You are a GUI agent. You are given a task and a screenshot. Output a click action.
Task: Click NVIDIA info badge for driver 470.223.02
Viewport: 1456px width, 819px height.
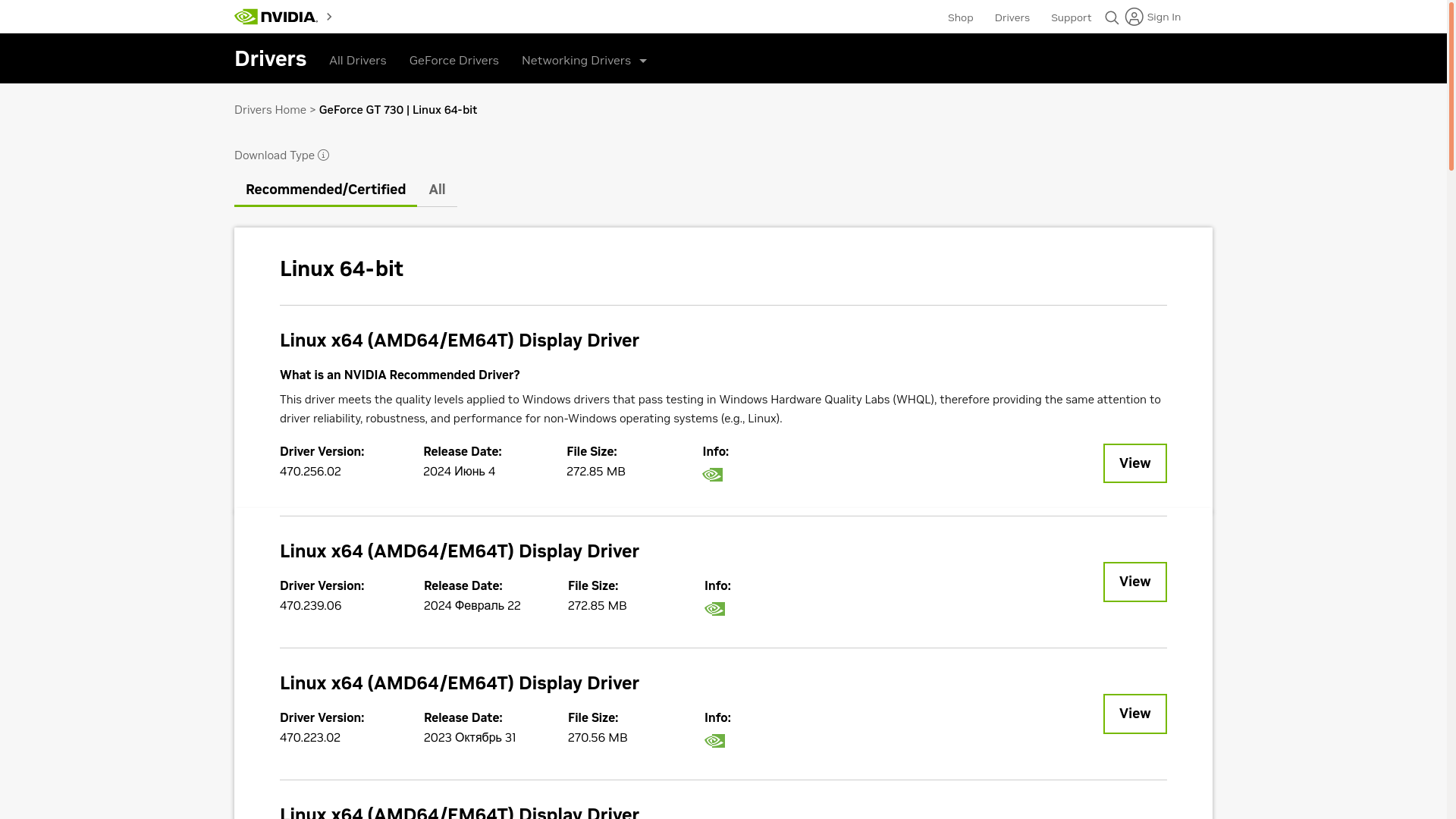point(714,741)
